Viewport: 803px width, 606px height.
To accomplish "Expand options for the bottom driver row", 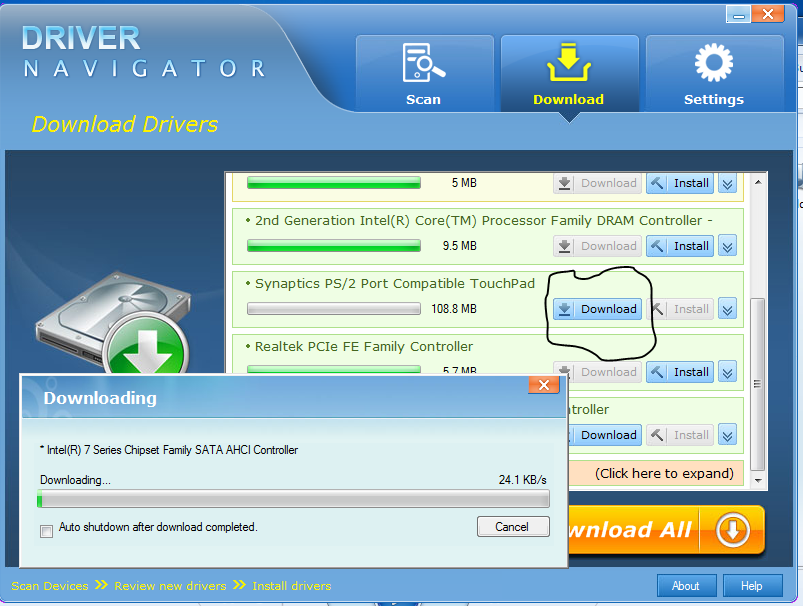I will click(727, 435).
